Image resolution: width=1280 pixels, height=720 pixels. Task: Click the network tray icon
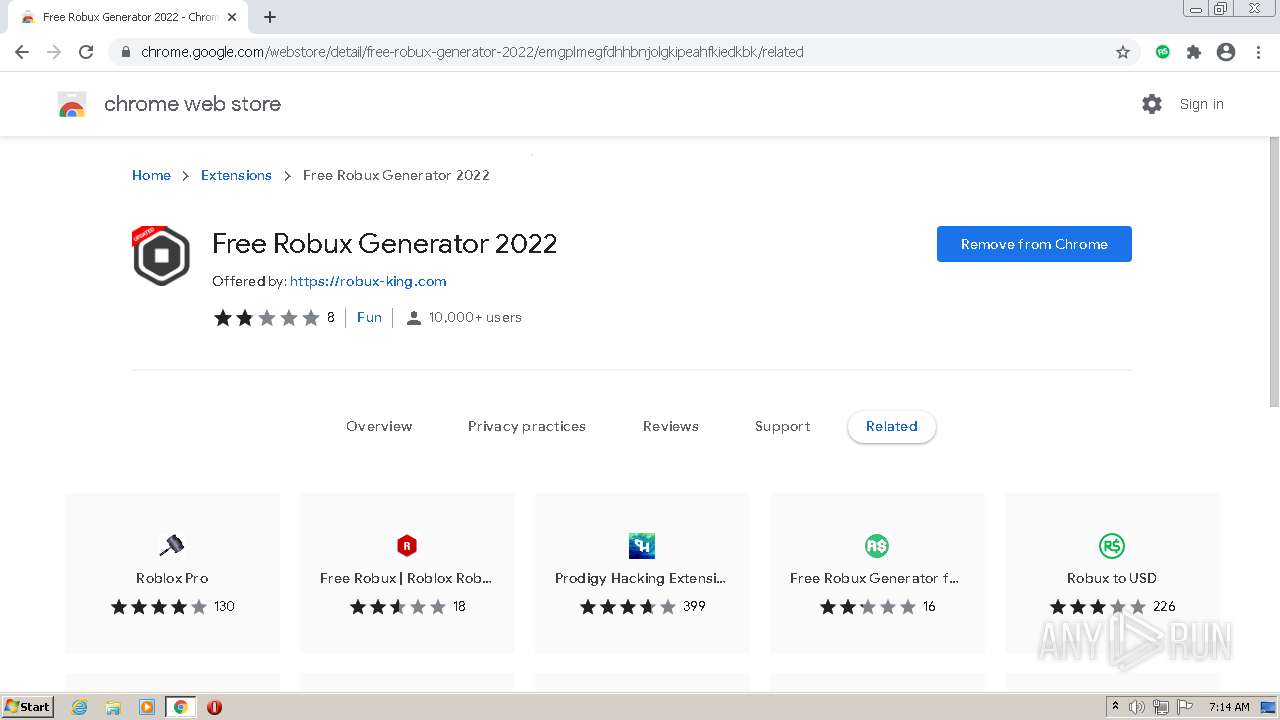(x=1161, y=707)
